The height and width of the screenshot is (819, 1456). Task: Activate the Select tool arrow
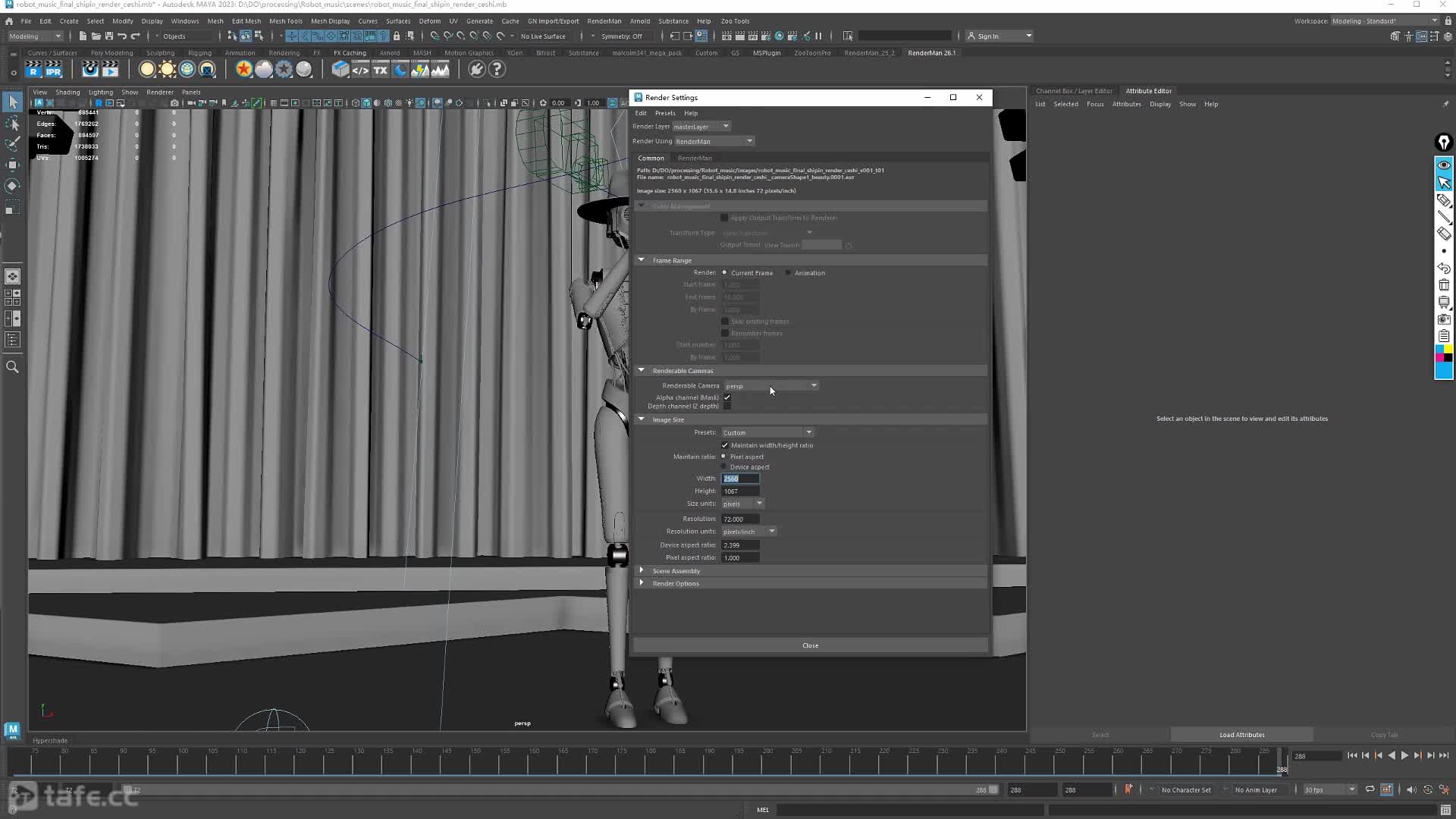(12, 102)
